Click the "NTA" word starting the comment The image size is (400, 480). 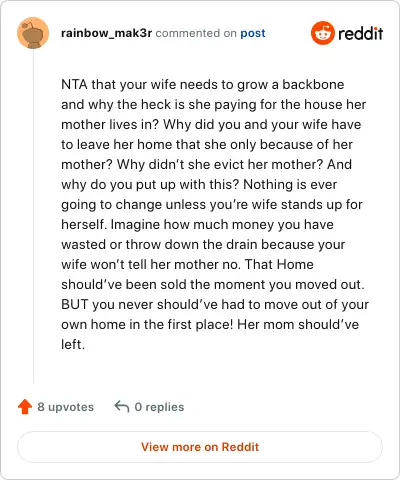click(74, 84)
